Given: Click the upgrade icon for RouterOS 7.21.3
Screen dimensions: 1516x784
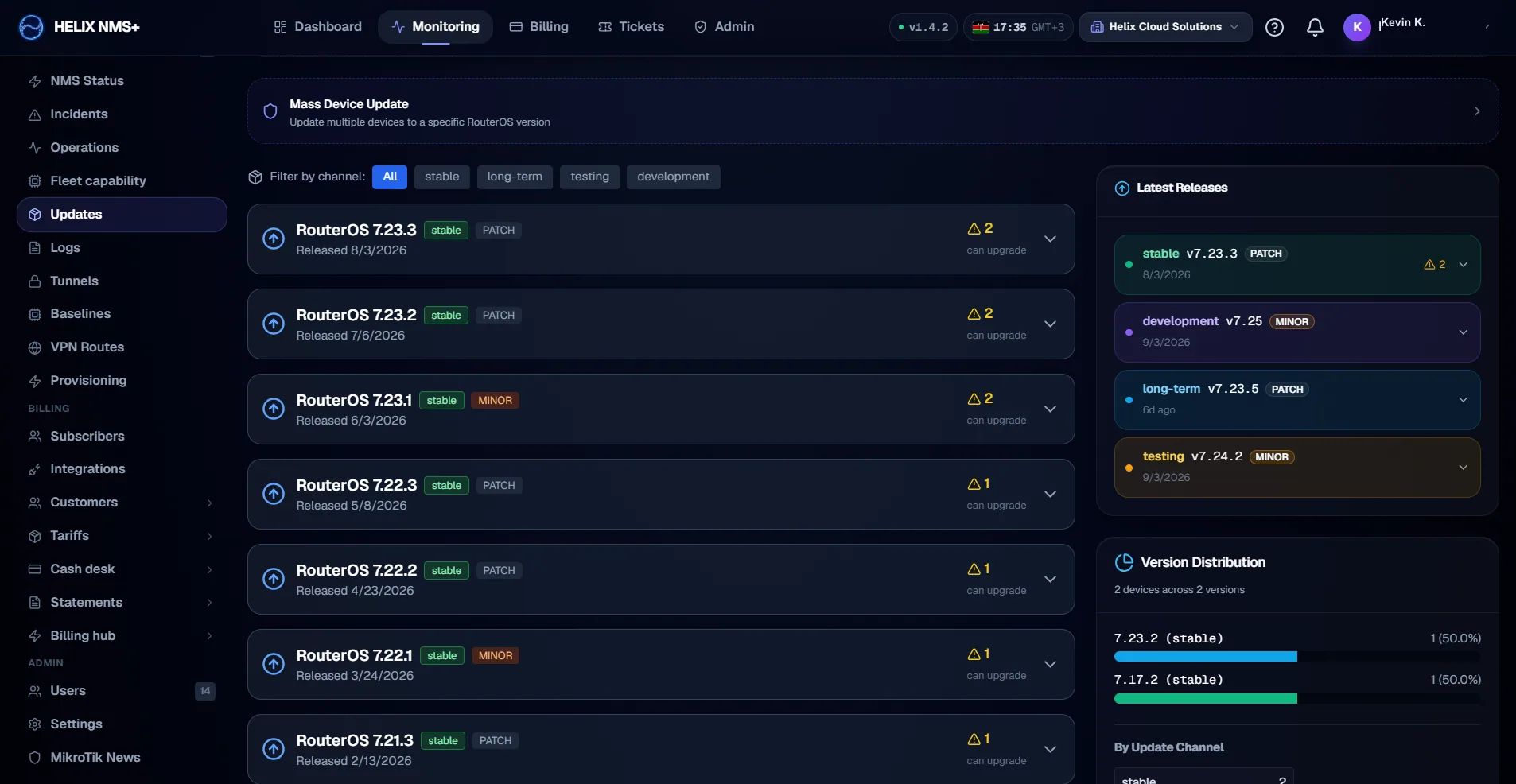Looking at the screenshot, I should 274,749.
